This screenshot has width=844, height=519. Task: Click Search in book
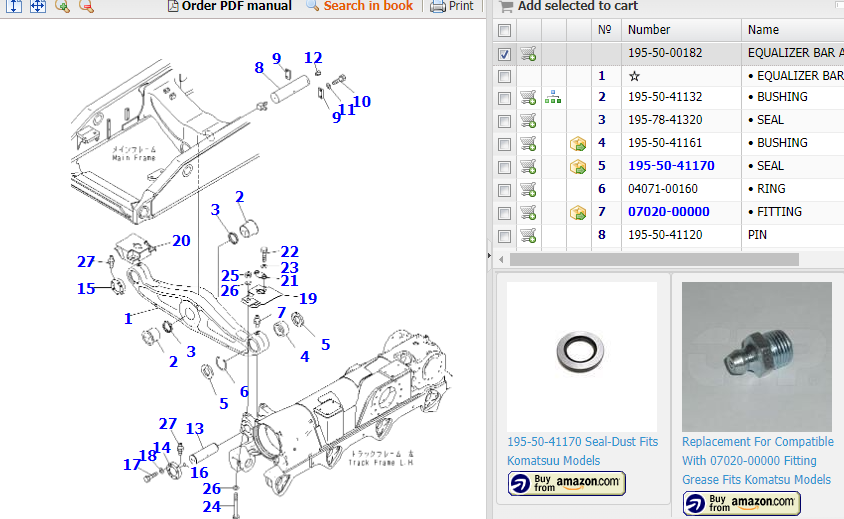(359, 6)
